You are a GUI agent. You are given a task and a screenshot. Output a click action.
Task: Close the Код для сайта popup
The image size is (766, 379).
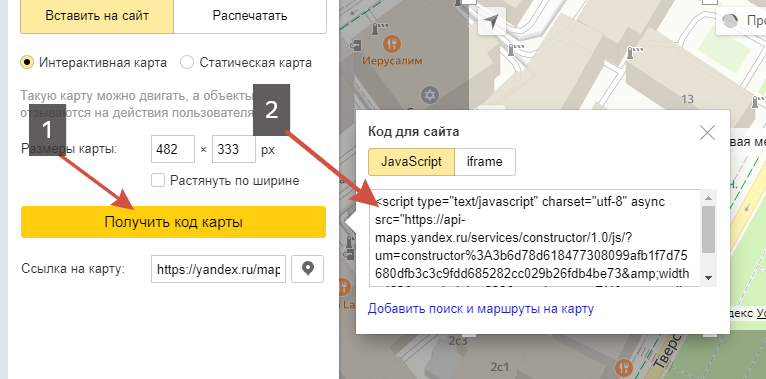pos(707,132)
